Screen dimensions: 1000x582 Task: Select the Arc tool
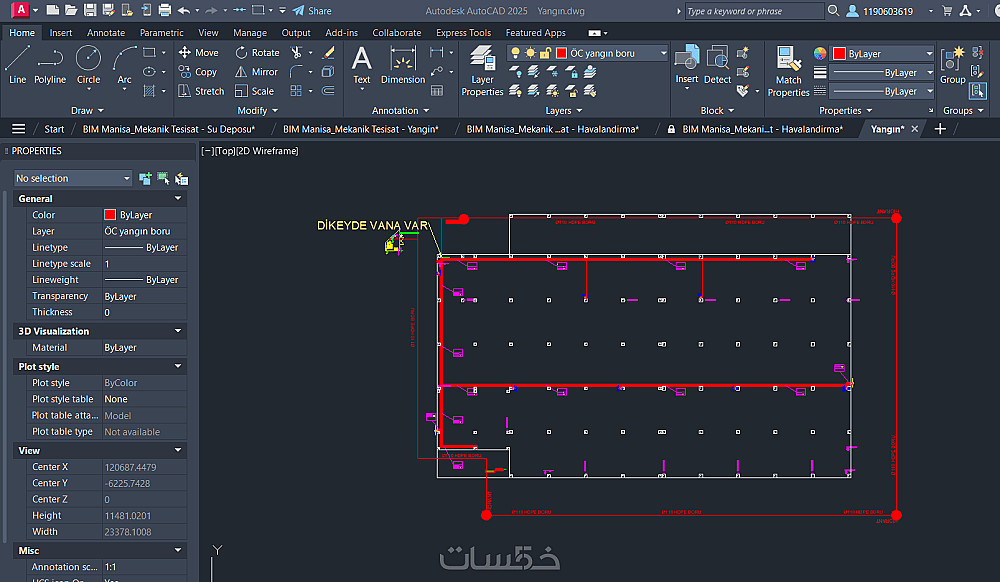(124, 64)
